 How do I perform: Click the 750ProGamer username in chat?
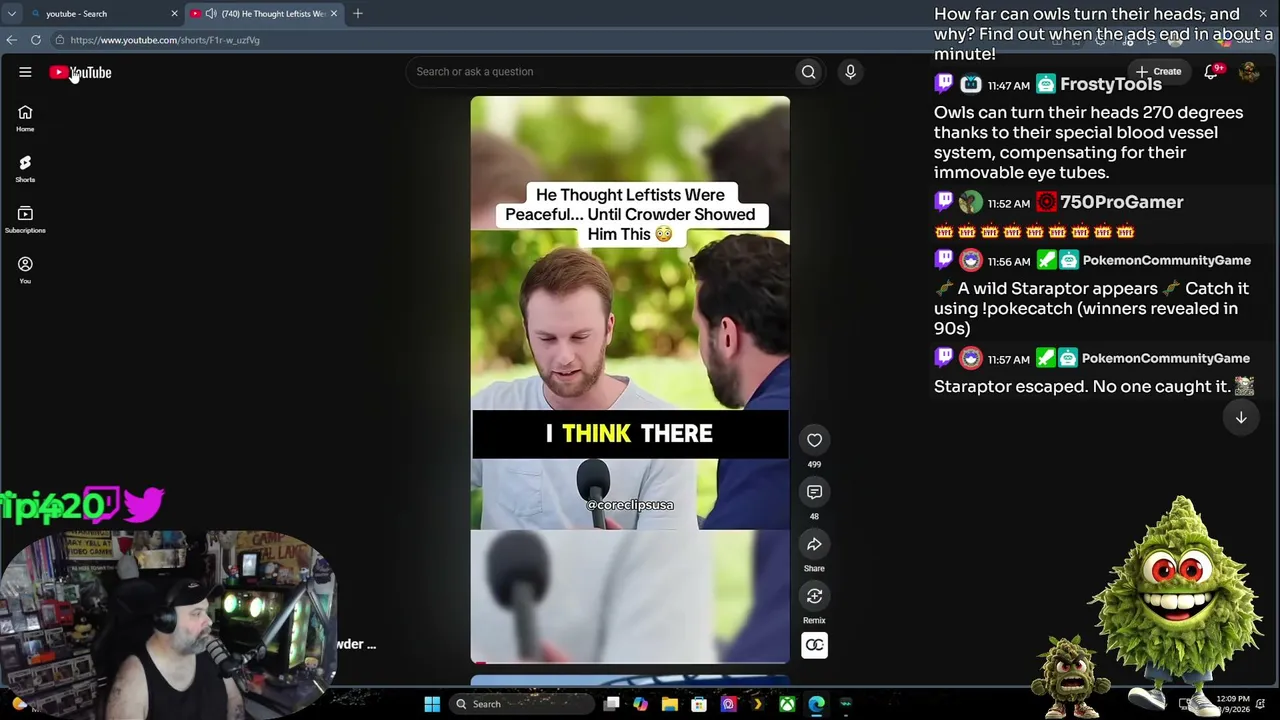coord(1121,202)
